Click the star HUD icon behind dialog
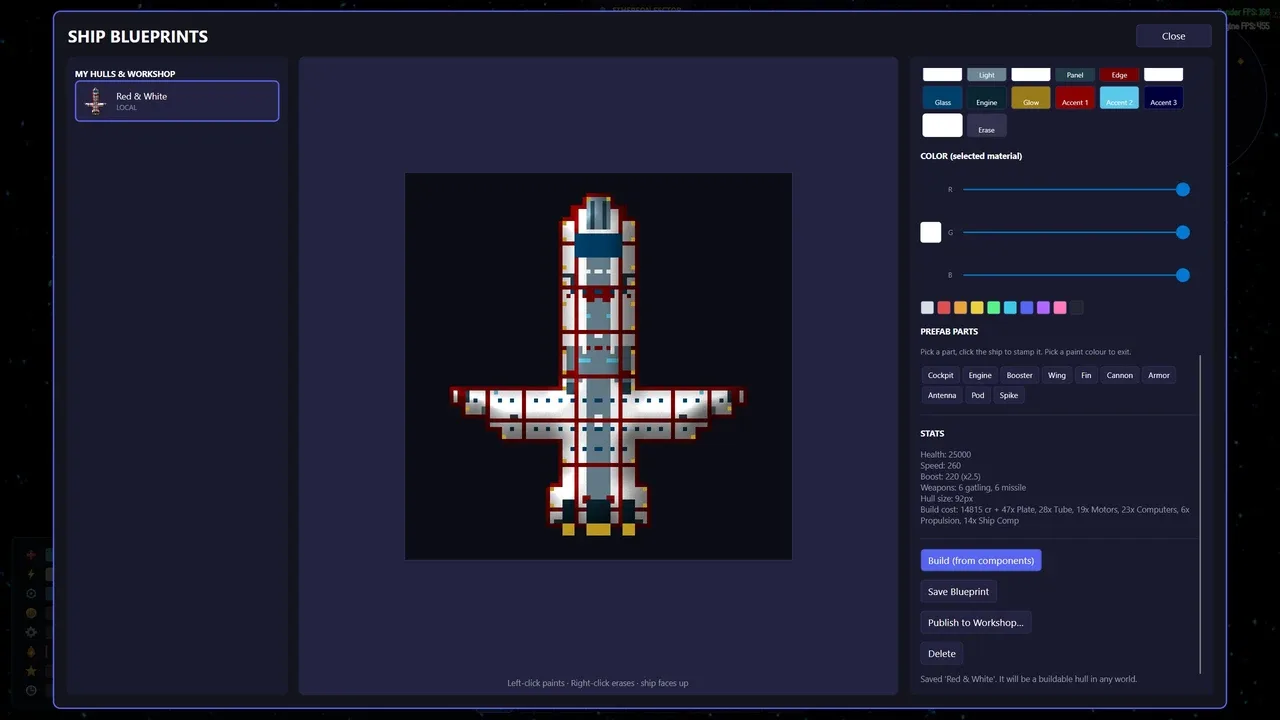The height and width of the screenshot is (720, 1280). 31,670
